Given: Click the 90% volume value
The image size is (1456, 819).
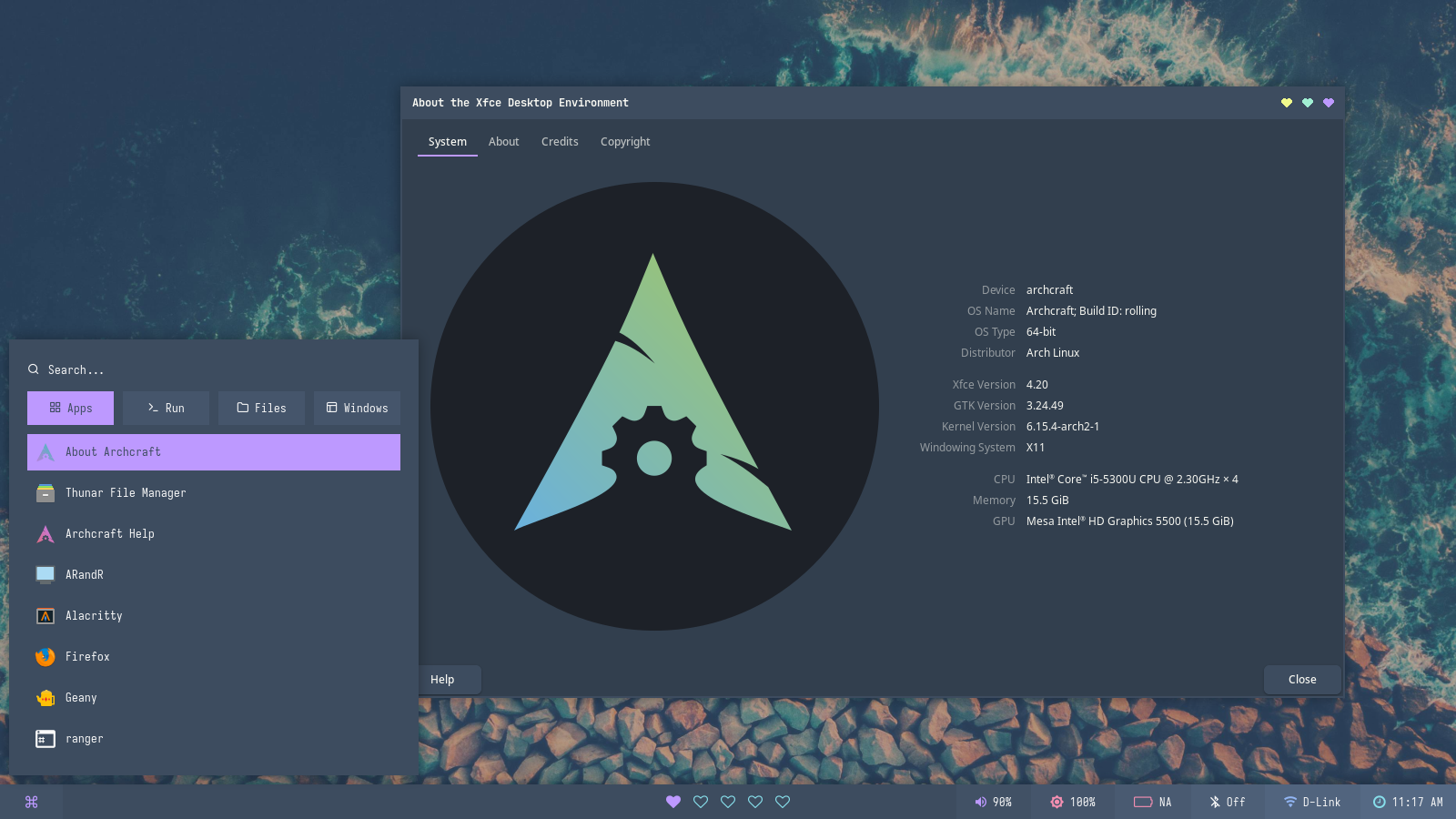Looking at the screenshot, I should click(1002, 802).
